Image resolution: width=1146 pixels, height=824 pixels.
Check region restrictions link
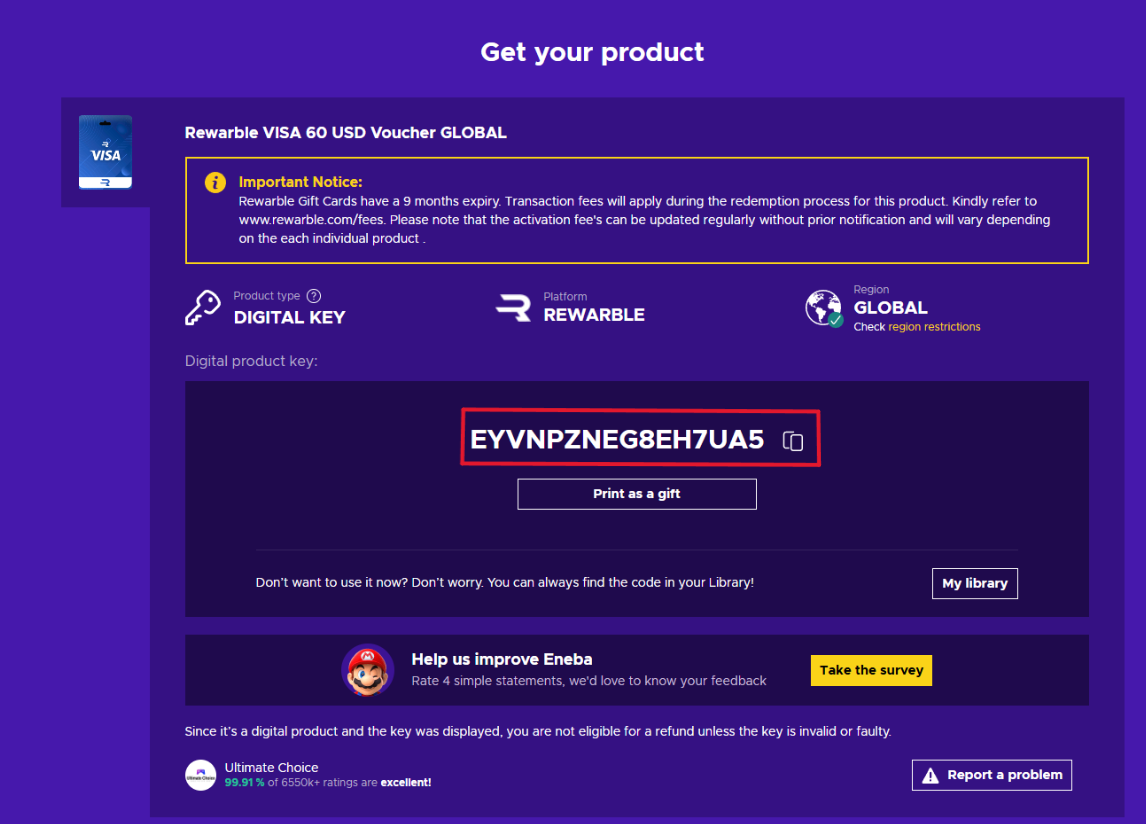pyautogui.click(x=934, y=327)
